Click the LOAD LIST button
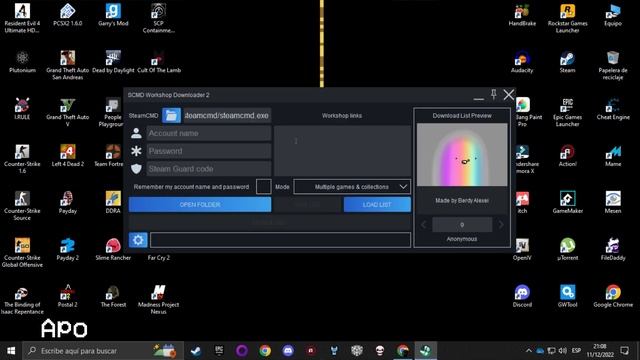This screenshot has height=360, width=640. 377,204
